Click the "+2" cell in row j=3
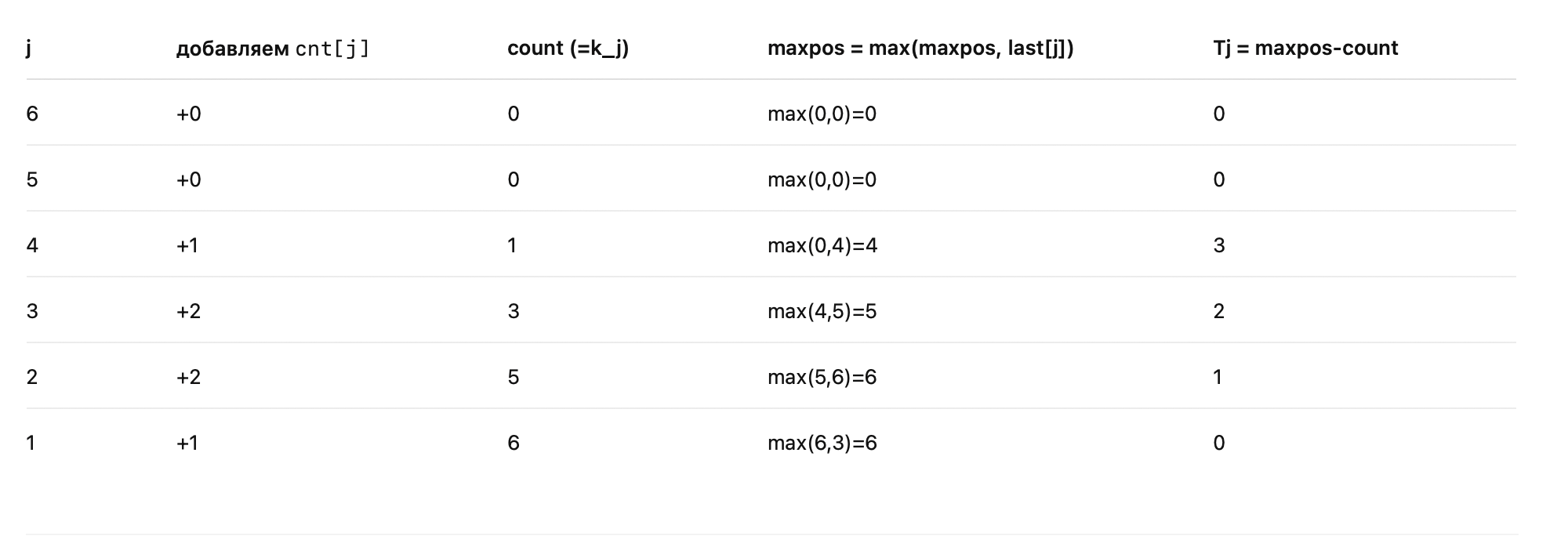The width and height of the screenshot is (1568, 536). pos(188,312)
